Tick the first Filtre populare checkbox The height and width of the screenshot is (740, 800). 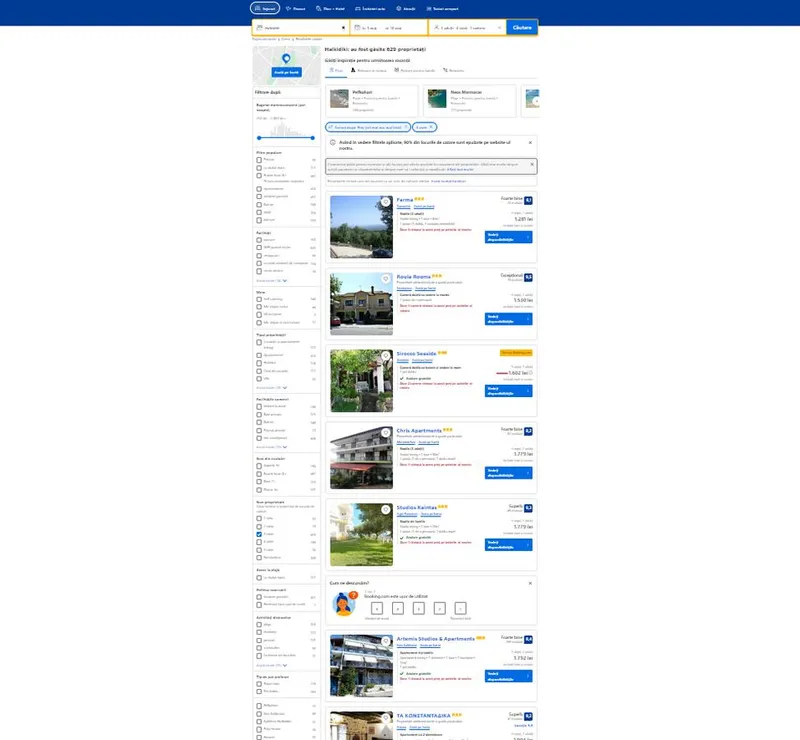pyautogui.click(x=259, y=160)
